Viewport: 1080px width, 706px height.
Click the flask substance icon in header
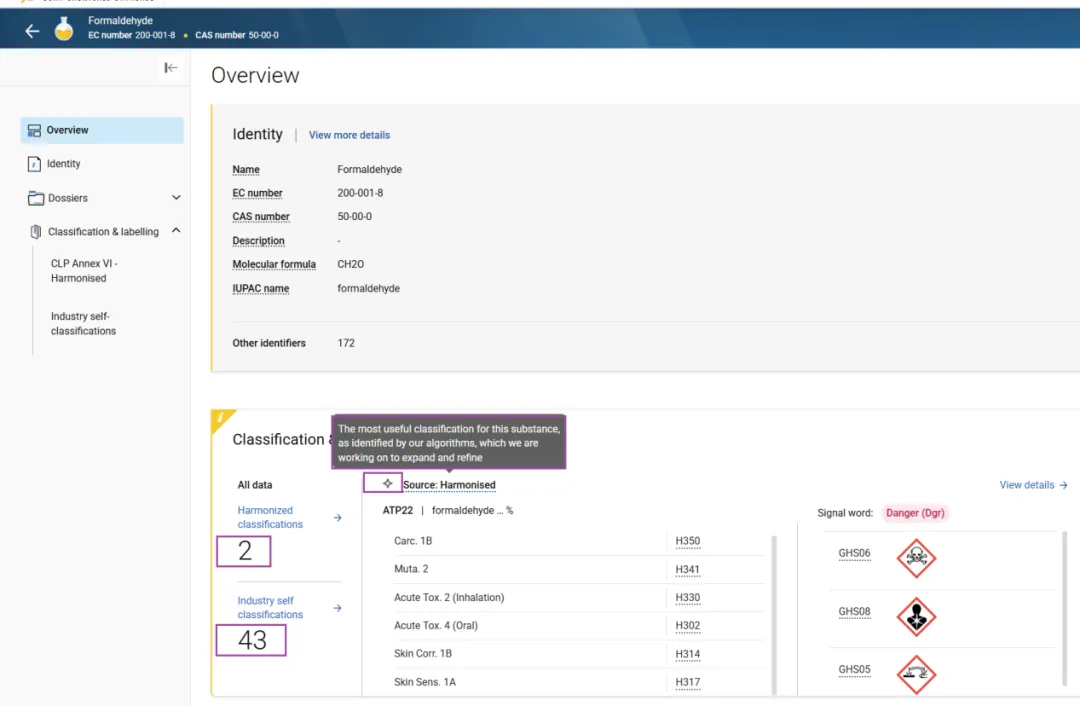(64, 29)
